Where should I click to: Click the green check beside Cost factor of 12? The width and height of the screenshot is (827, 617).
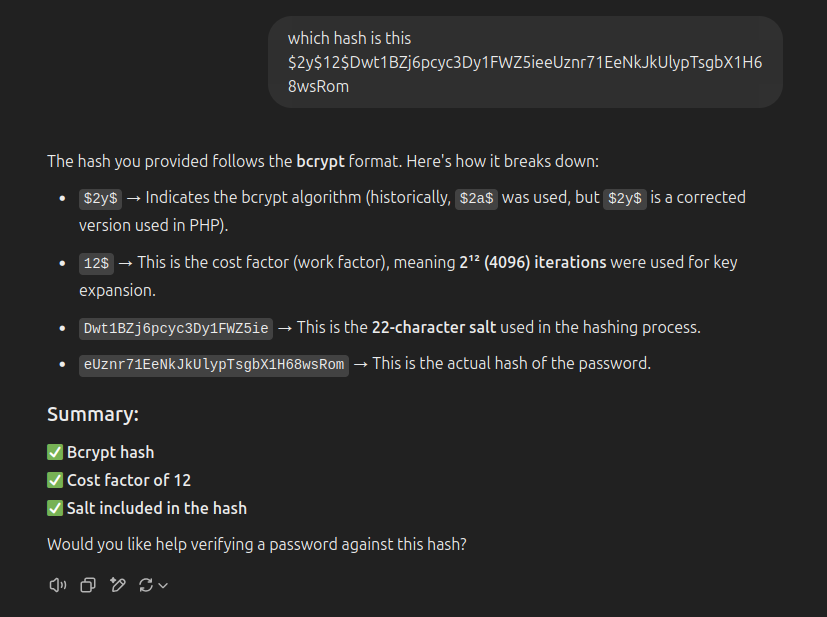click(55, 480)
